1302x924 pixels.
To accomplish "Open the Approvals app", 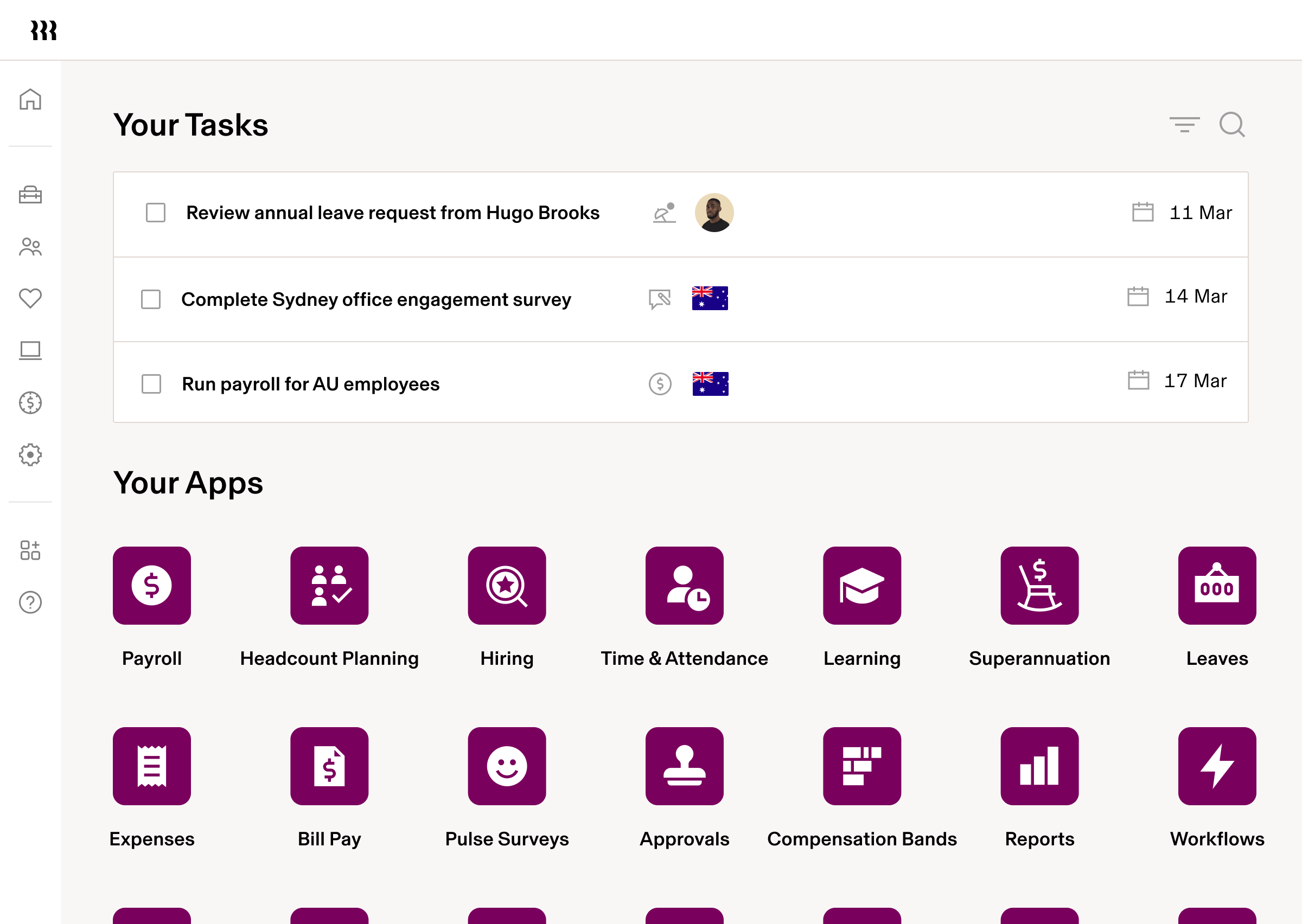I will [x=685, y=766].
